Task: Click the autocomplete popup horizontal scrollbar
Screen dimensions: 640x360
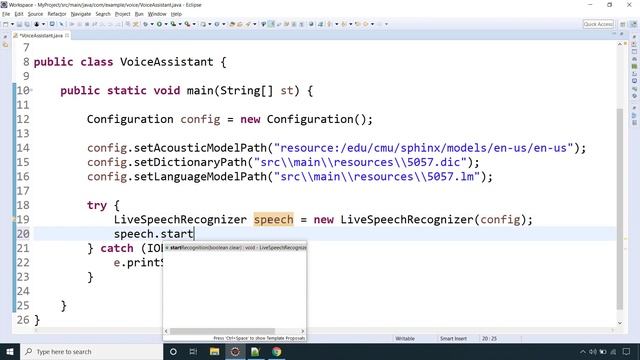Action: click(x=222, y=331)
